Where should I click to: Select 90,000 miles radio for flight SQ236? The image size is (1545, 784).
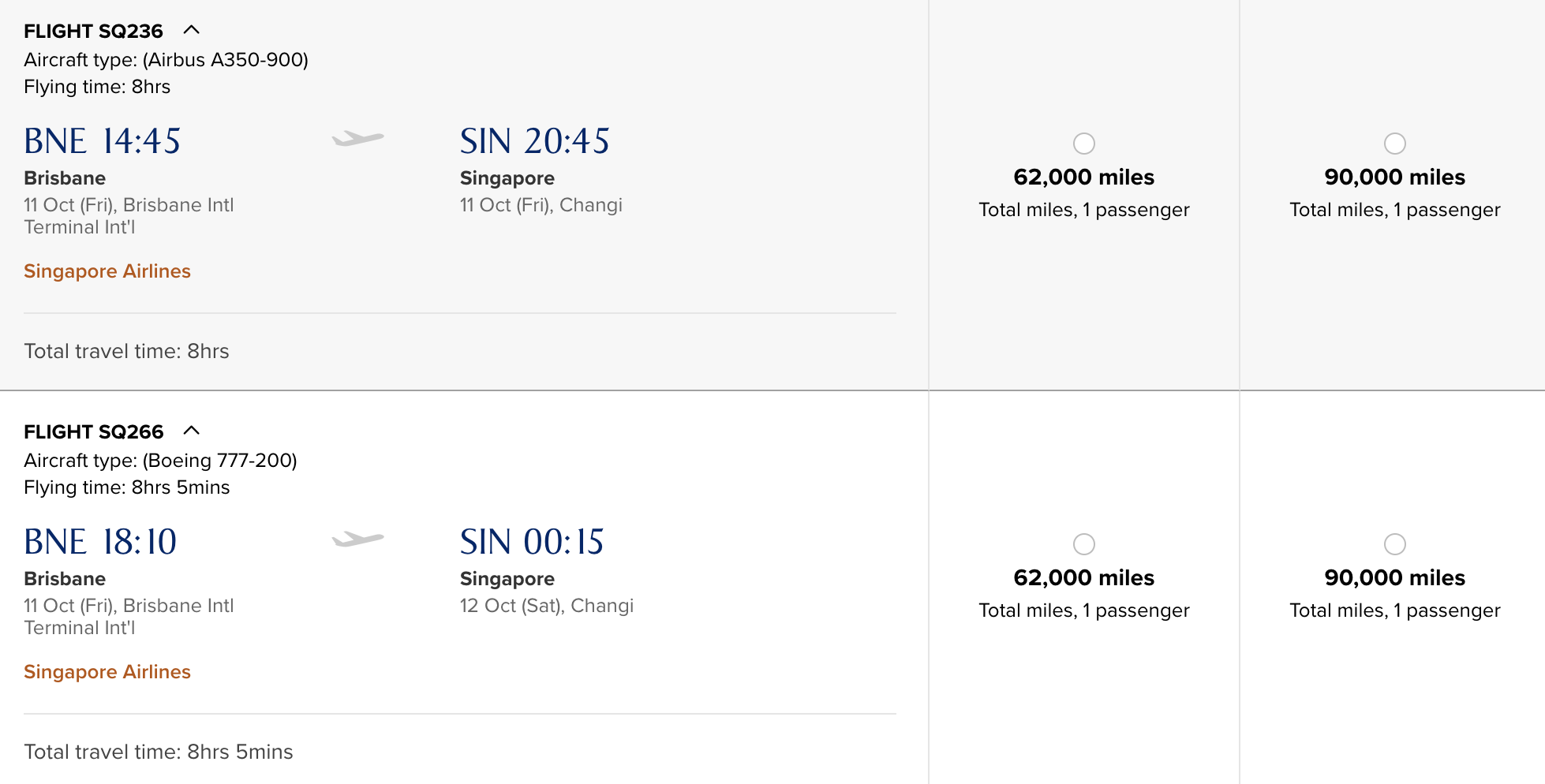[x=1395, y=144]
